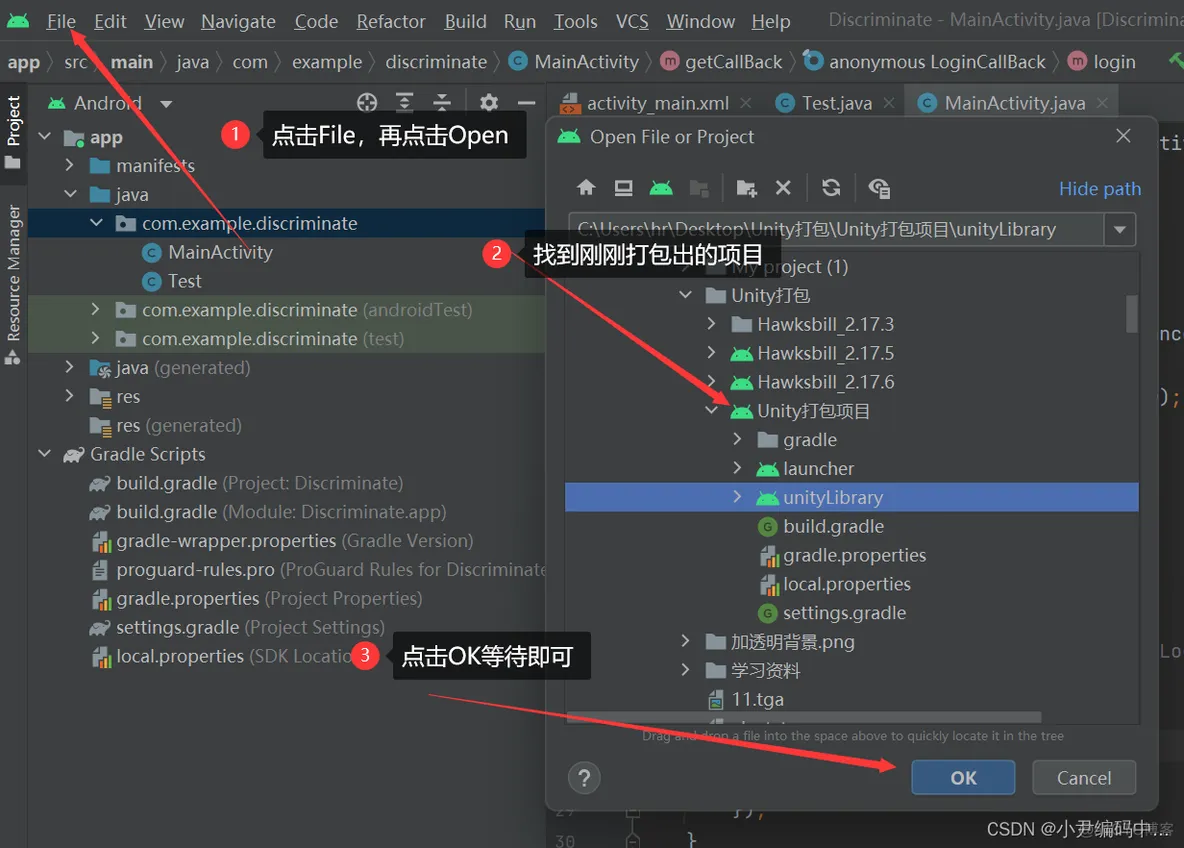
Task: Click the path input field in dialog
Action: tap(836, 230)
